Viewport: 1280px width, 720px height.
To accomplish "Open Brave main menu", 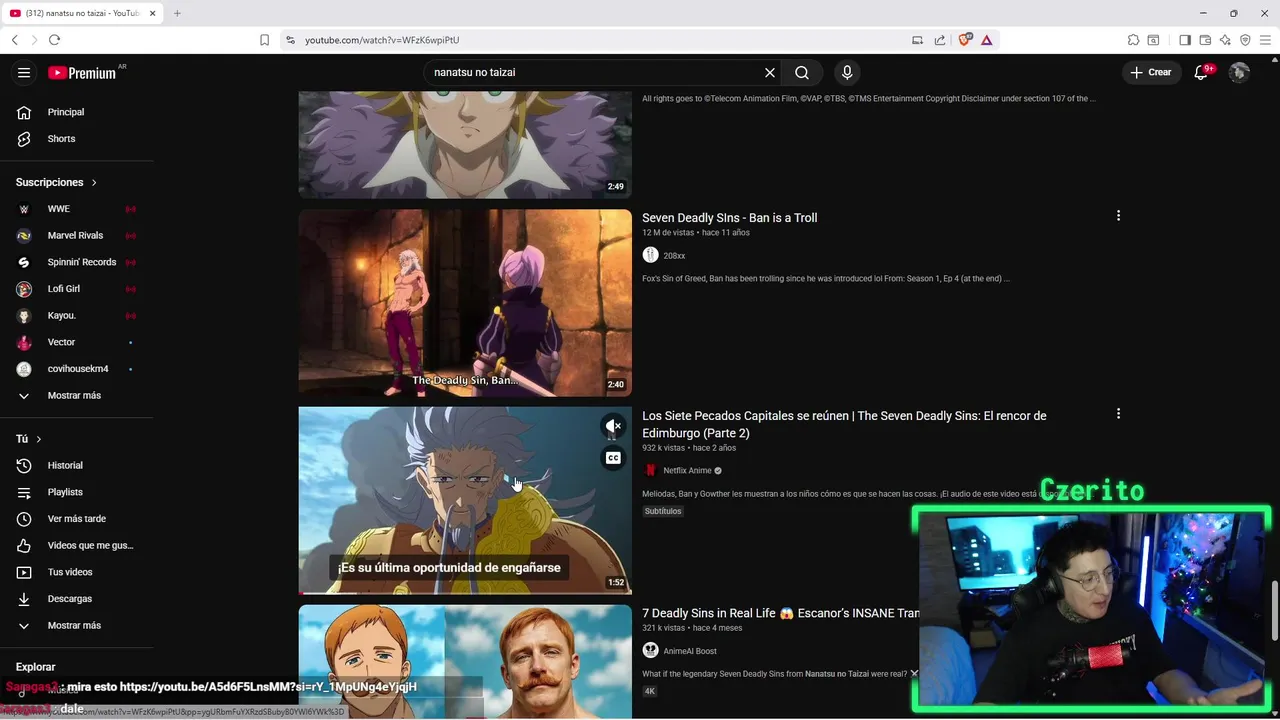I will click(1265, 40).
